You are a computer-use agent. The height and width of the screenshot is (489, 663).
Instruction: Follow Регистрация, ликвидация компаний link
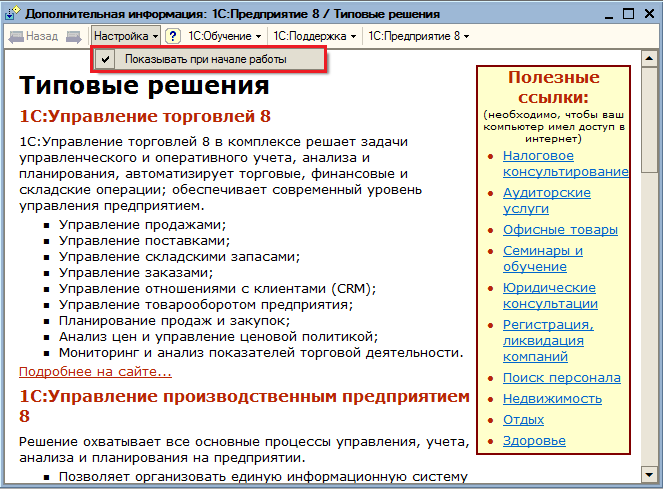click(548, 340)
